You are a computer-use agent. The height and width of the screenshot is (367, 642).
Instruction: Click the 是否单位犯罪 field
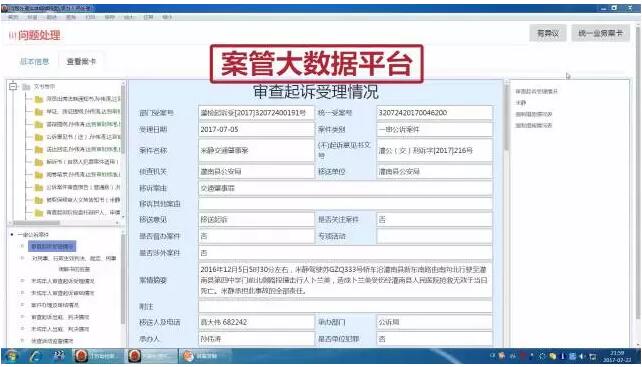(434, 339)
